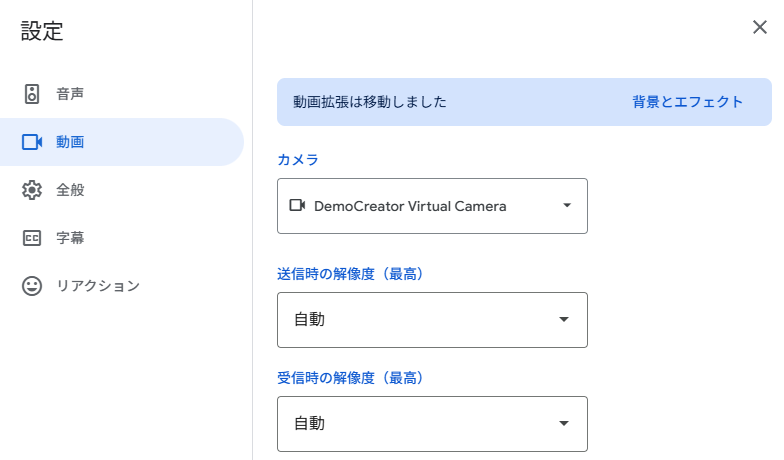Click the smiley icon beside リアクション

32,286
